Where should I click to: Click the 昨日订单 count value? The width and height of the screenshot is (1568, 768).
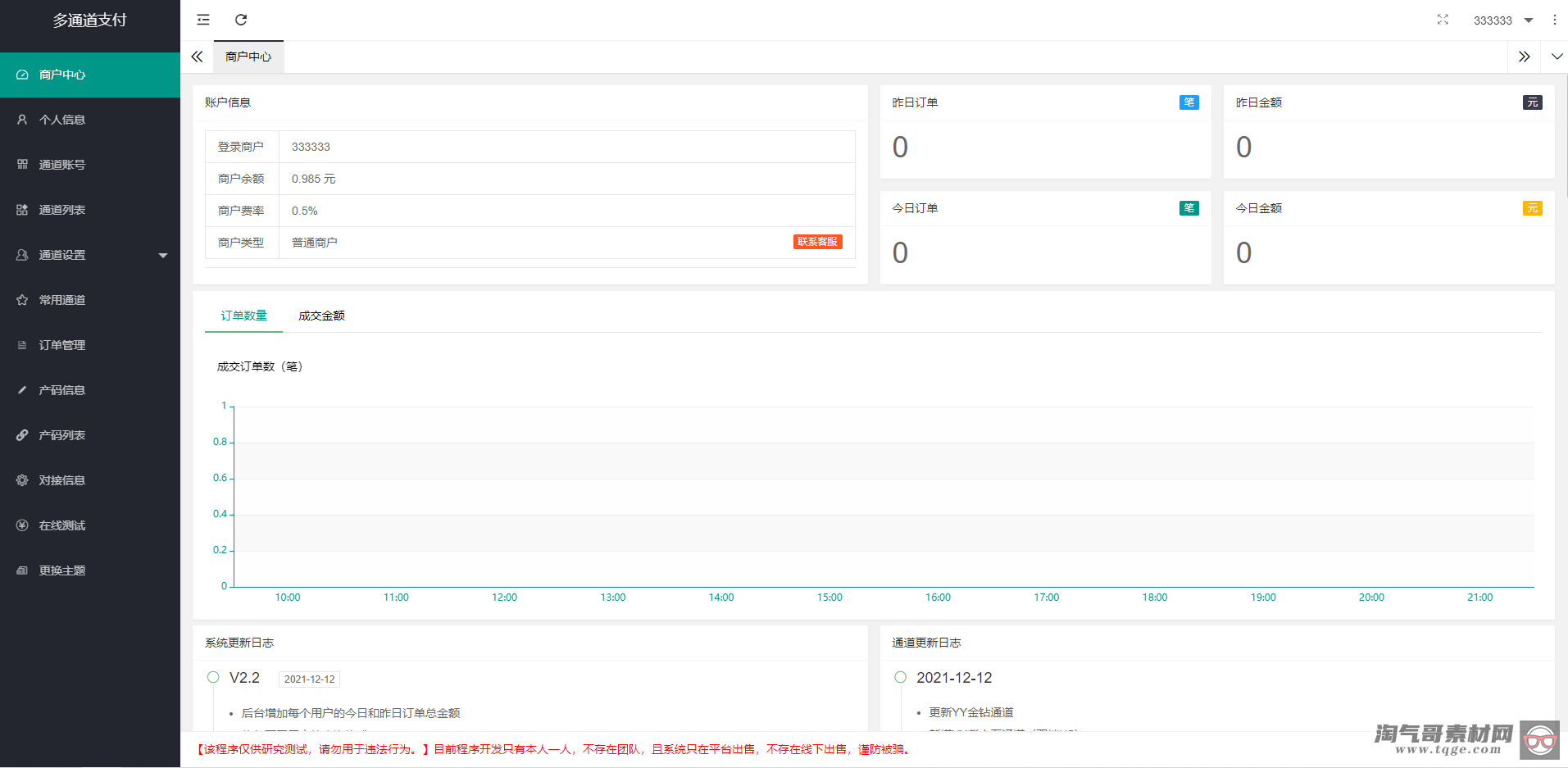tap(900, 148)
